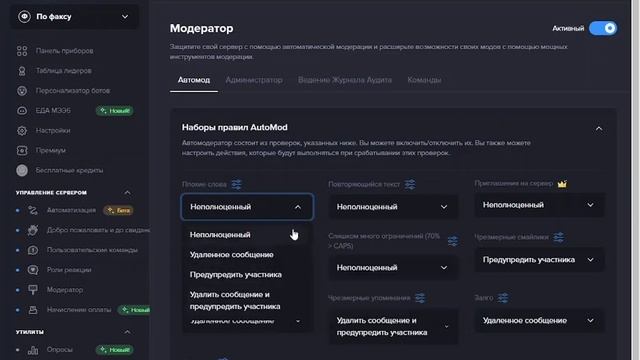This screenshot has width=640, height=360.
Task: Switch to Ведение Журнала Аудита tab
Action: pyautogui.click(x=345, y=80)
